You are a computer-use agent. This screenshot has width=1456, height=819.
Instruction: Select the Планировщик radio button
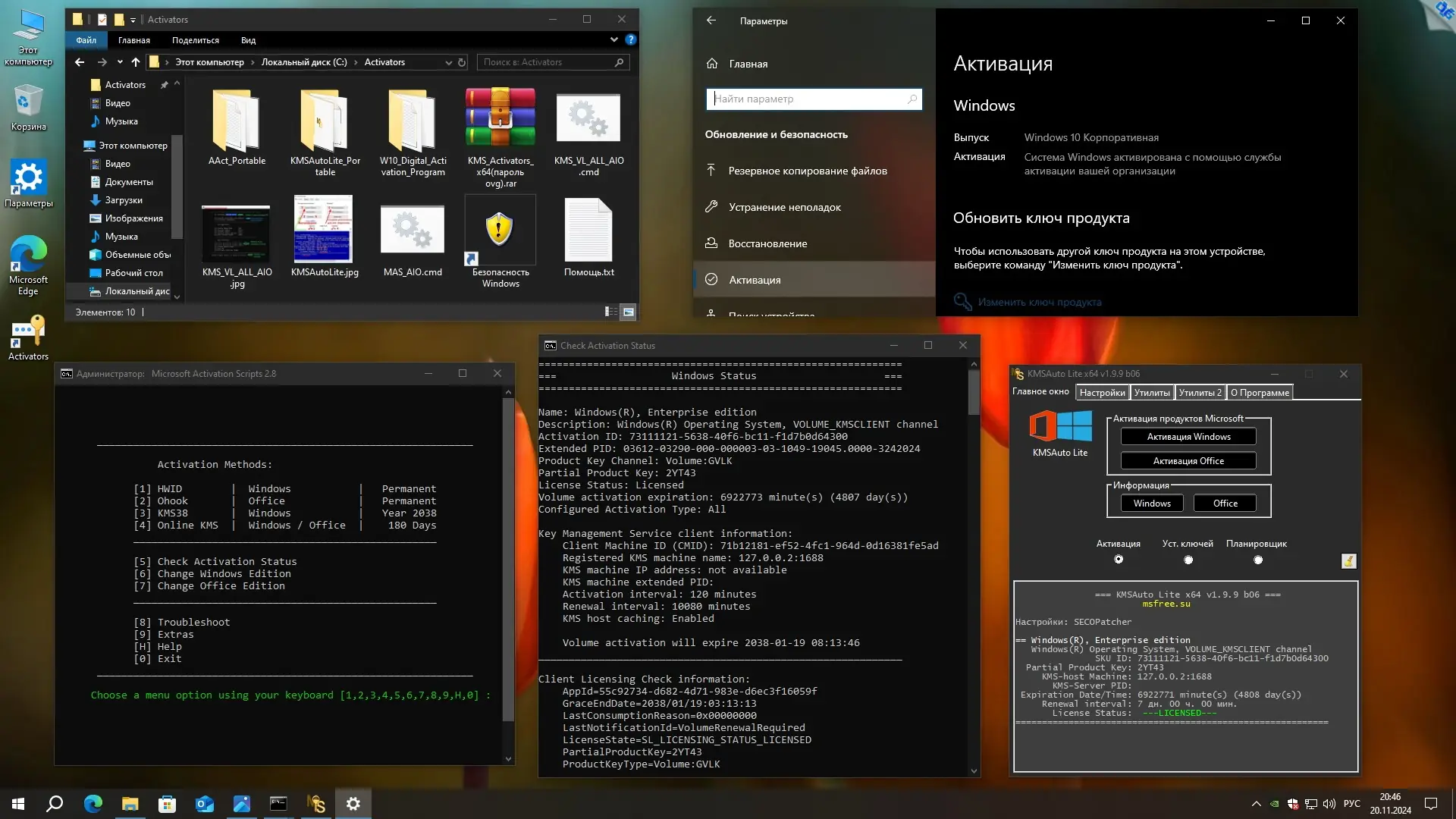click(1259, 559)
